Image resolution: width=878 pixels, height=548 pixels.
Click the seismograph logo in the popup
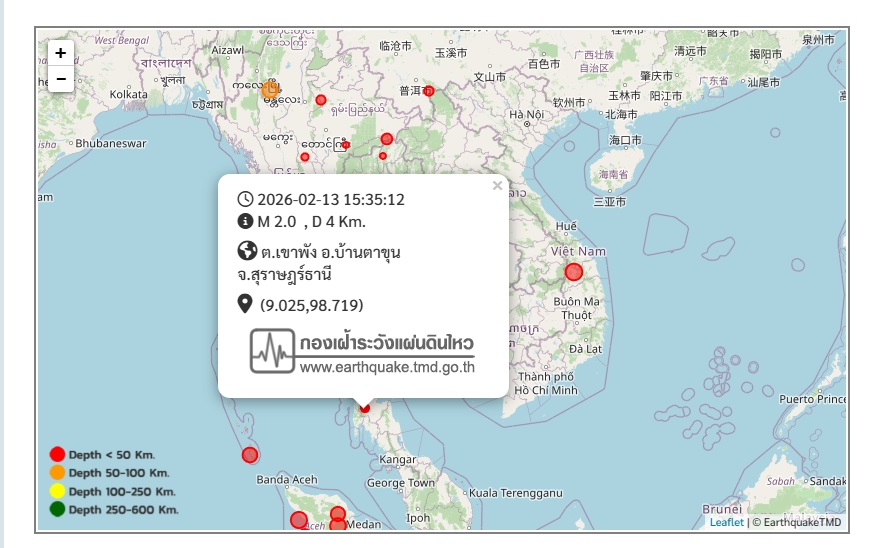click(x=272, y=351)
